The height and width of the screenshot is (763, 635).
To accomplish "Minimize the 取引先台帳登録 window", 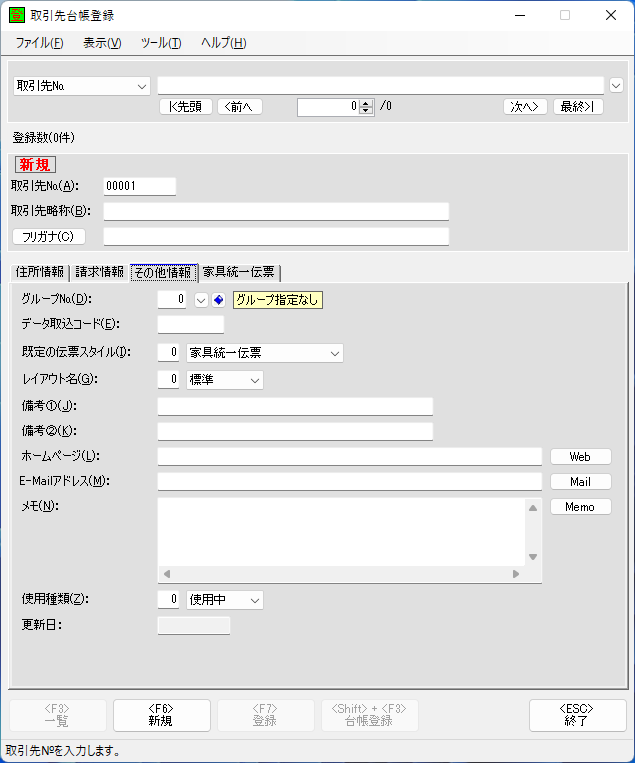I will [520, 16].
